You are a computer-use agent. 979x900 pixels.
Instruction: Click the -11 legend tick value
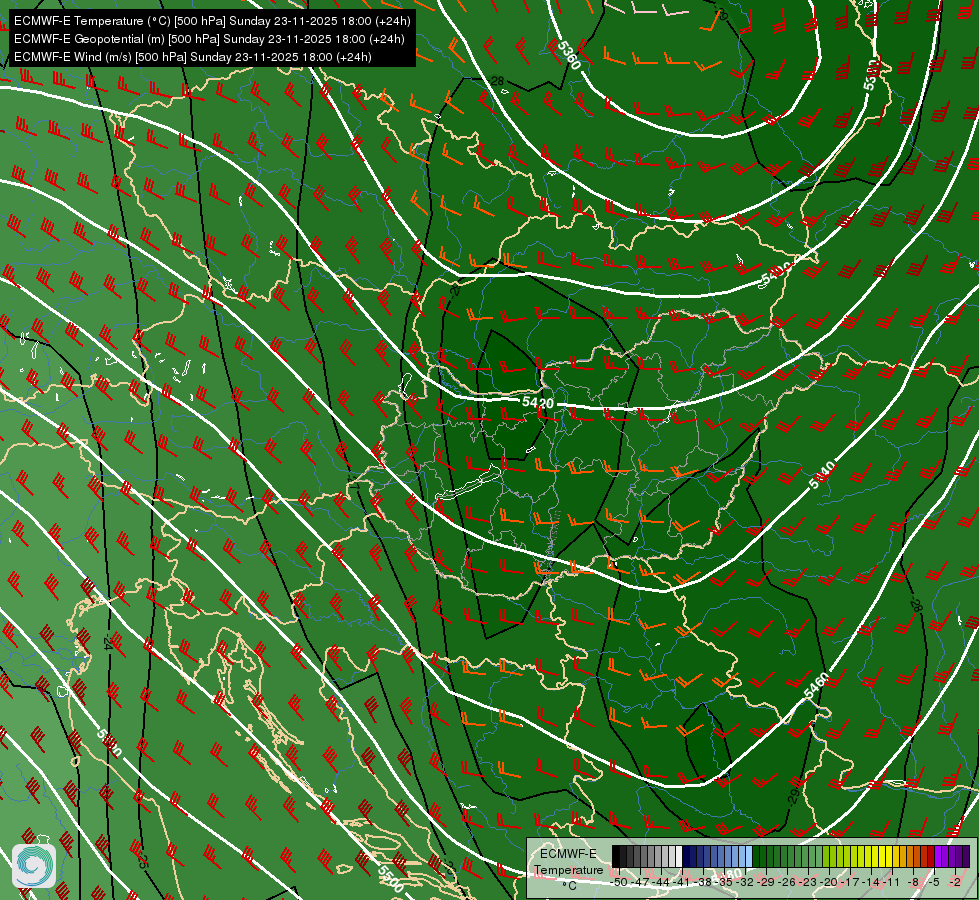point(892,882)
